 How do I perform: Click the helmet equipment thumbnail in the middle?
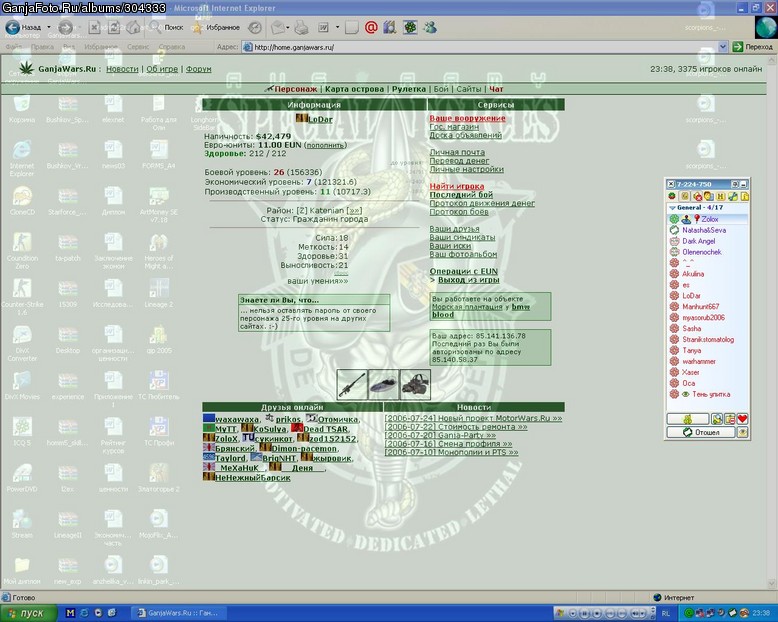(384, 384)
